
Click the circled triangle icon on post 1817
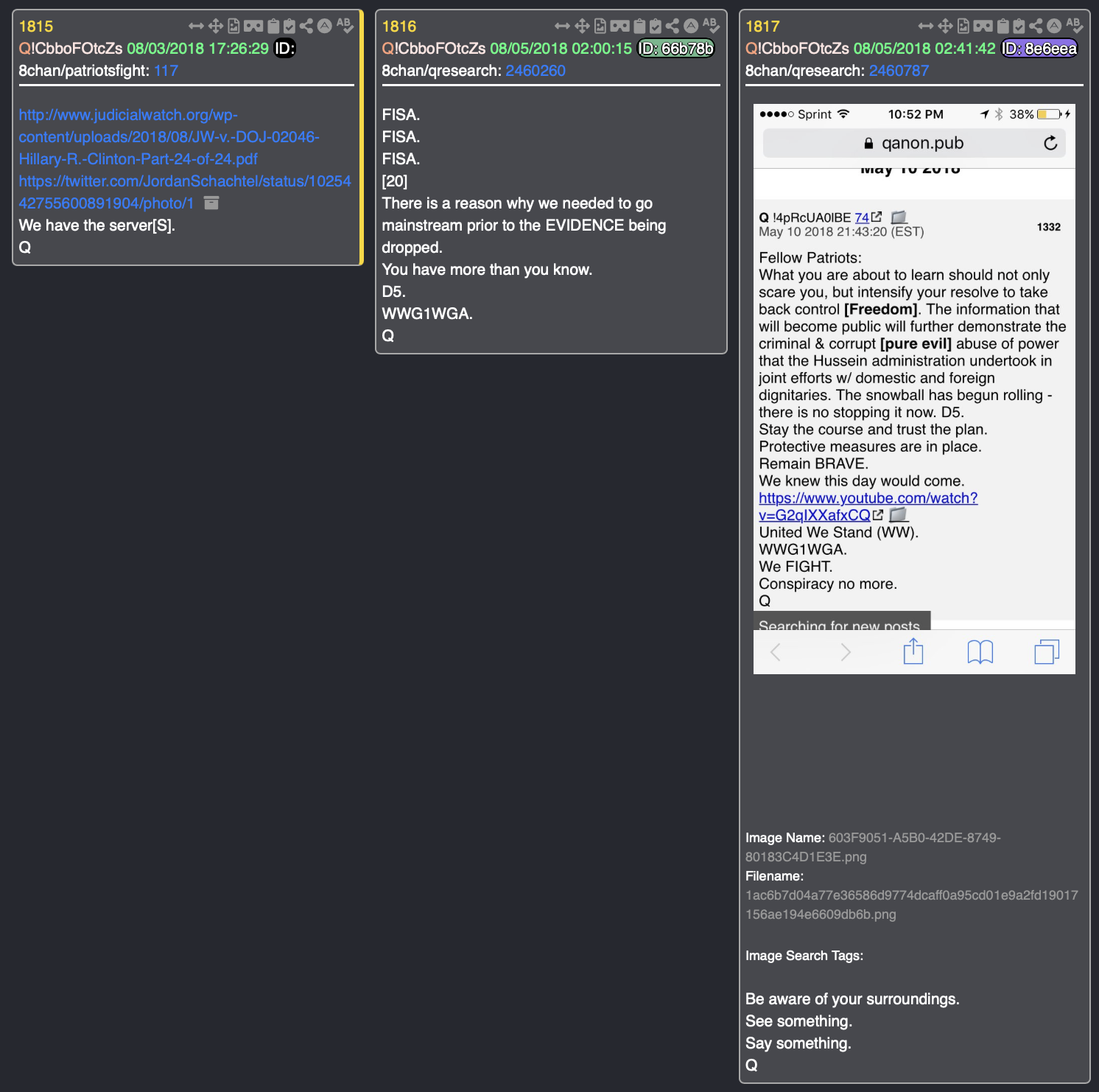pyautogui.click(x=1054, y=27)
